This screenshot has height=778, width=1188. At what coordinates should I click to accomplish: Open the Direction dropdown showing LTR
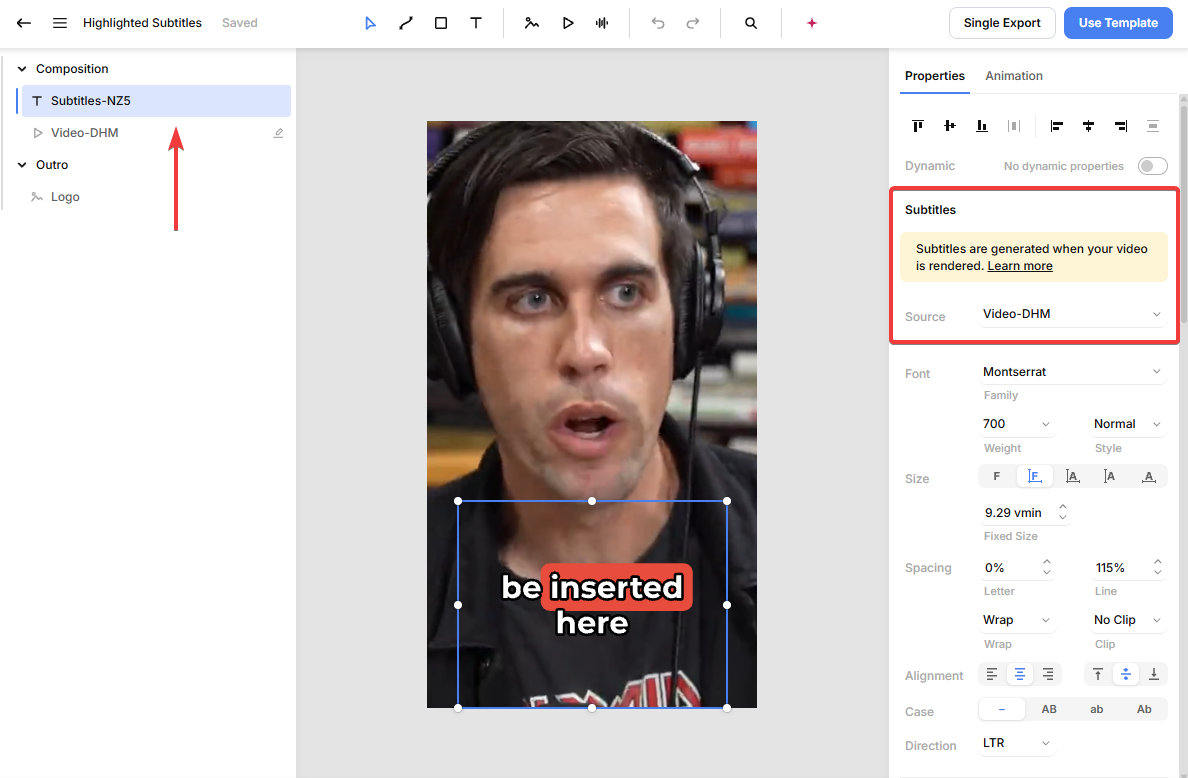tap(1017, 743)
